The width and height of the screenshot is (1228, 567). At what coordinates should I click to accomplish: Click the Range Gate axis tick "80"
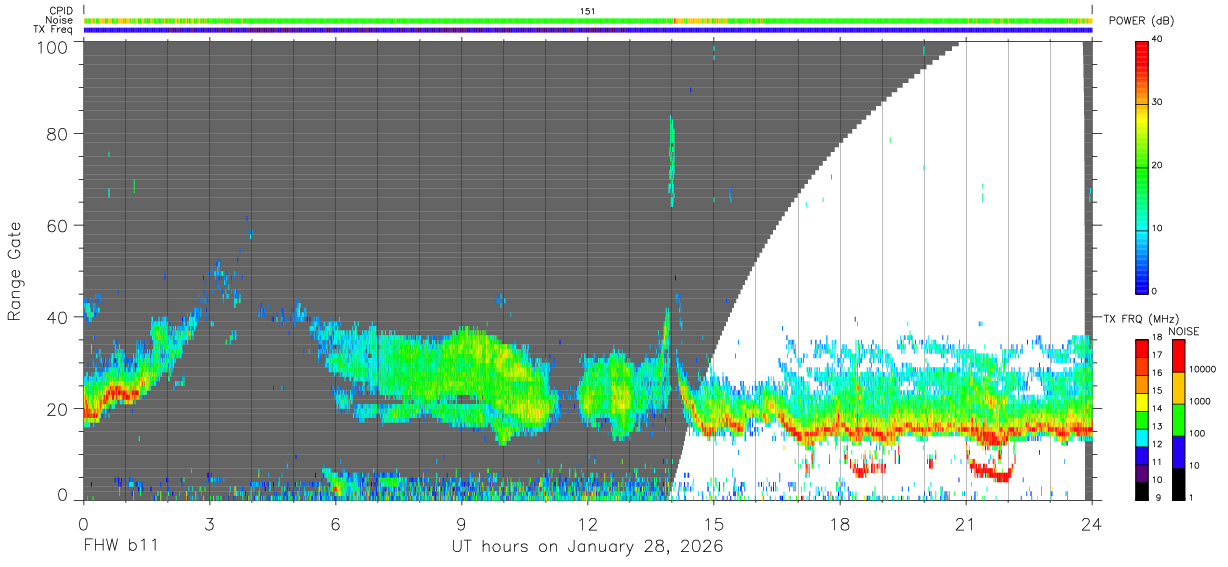60,133
